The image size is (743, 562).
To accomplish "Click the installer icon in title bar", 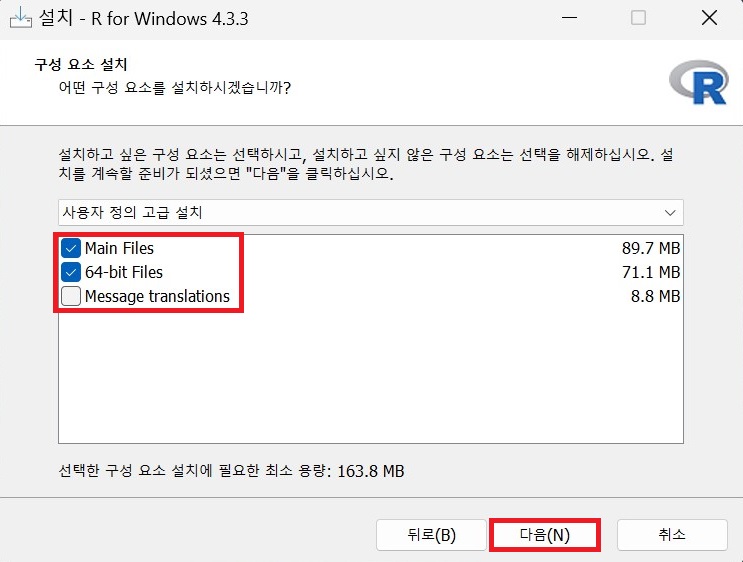I will [x=20, y=18].
